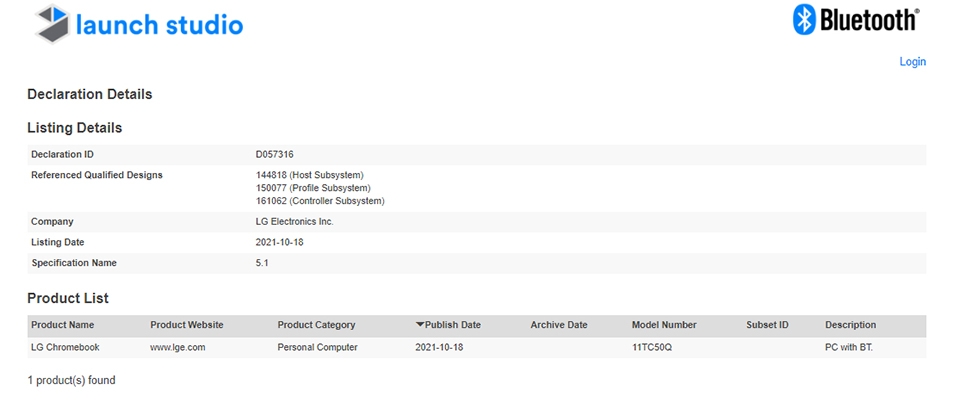Open the www.lge.com product website
Screen dimensions: 960x409
coord(178,347)
